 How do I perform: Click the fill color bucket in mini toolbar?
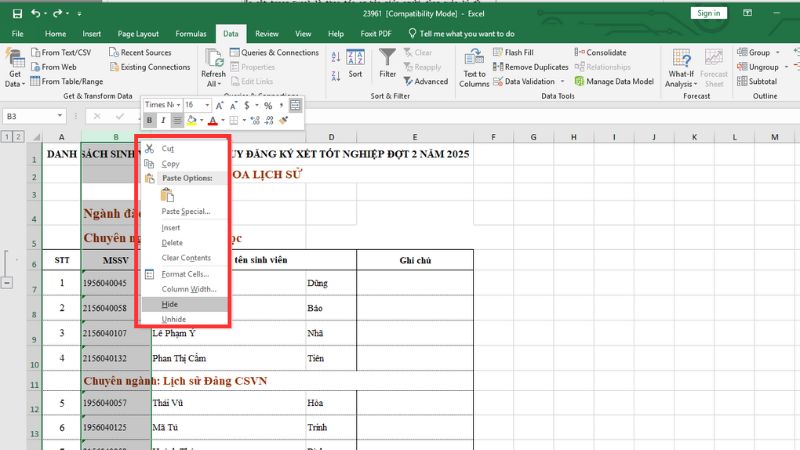(x=190, y=120)
